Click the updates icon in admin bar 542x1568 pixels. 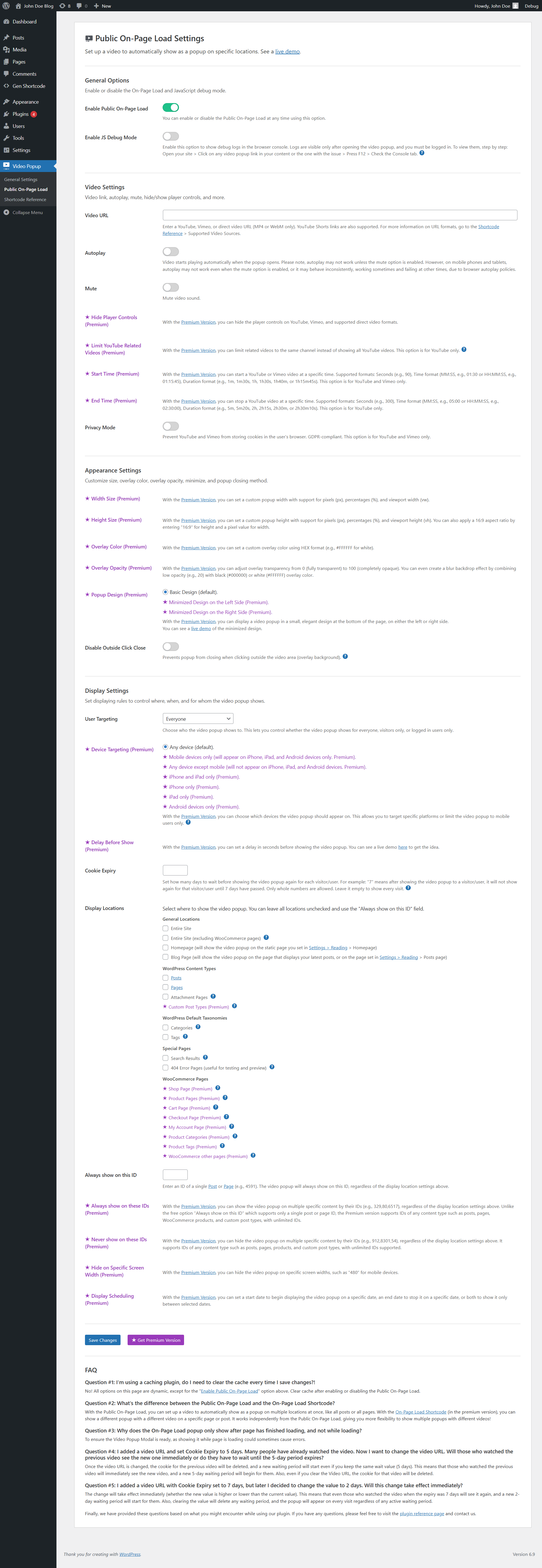[x=62, y=6]
